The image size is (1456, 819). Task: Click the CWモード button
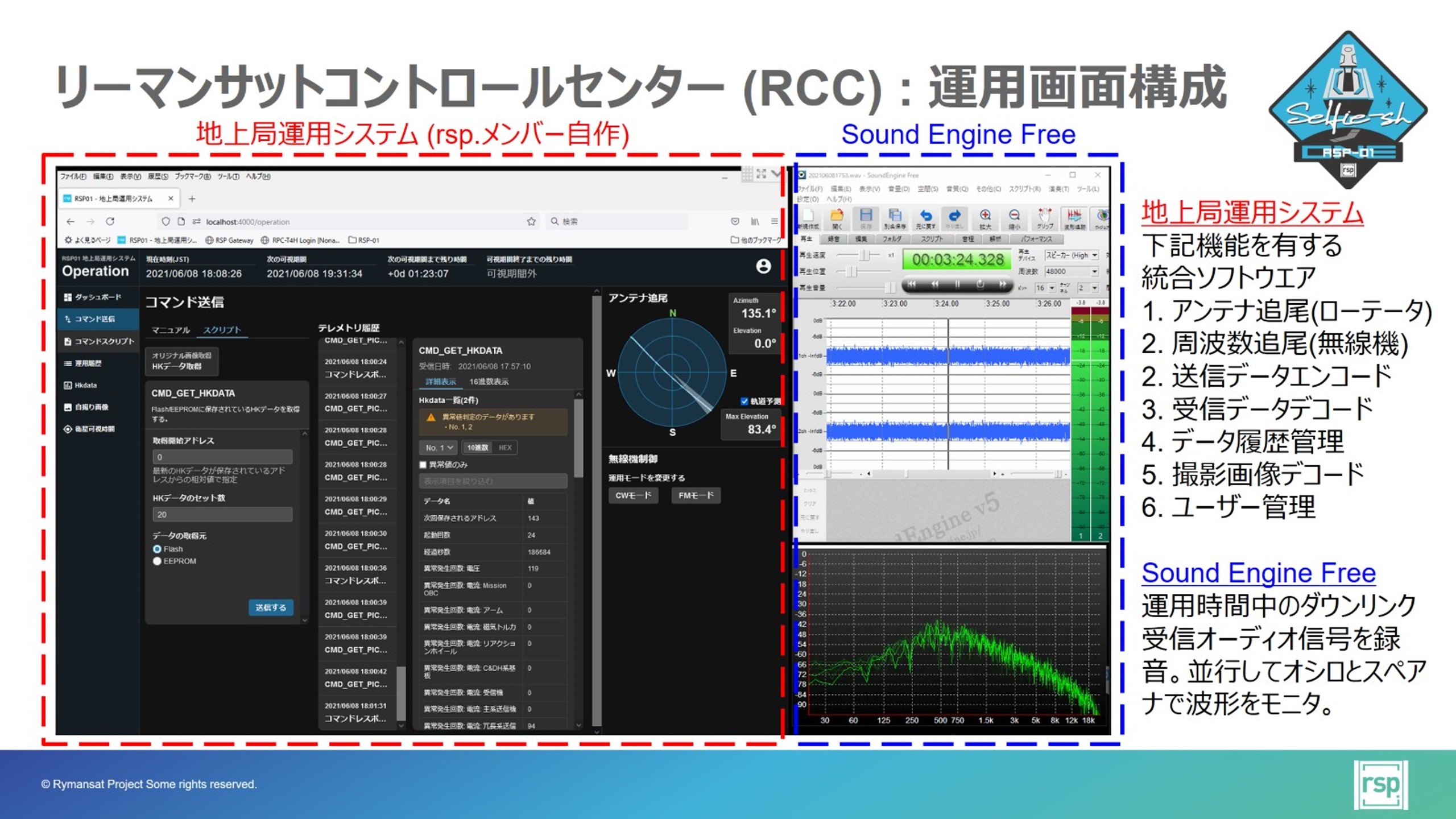(x=633, y=495)
